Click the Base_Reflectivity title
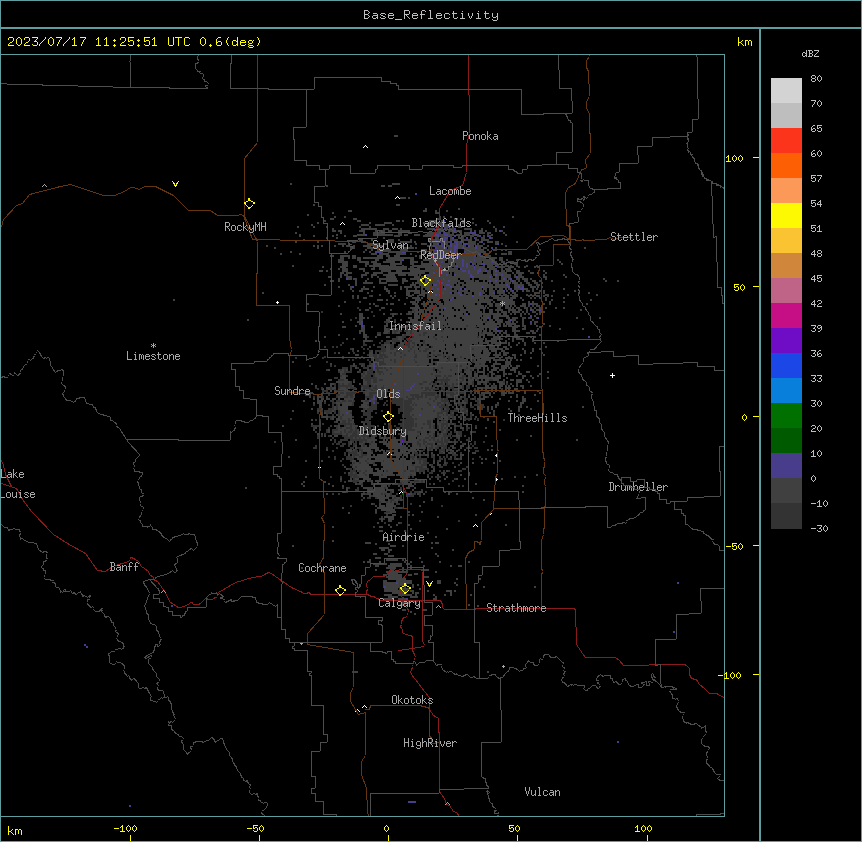Viewport: 862px width, 842px height. point(431,15)
